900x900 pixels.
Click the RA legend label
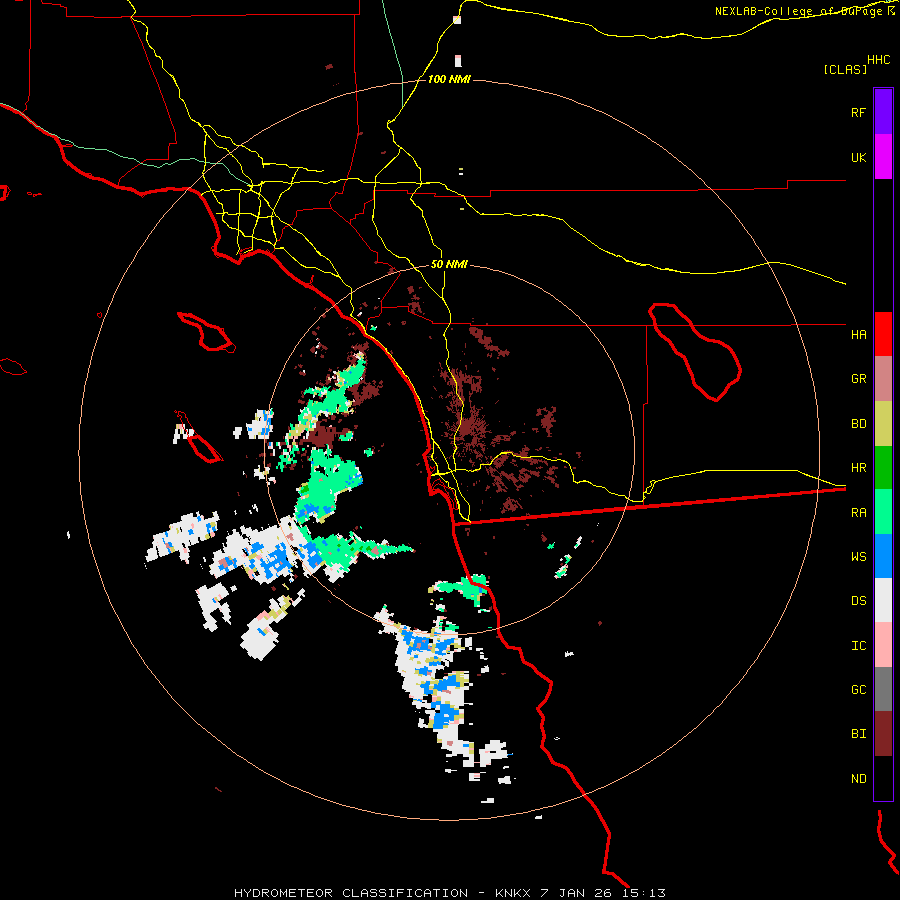[858, 512]
